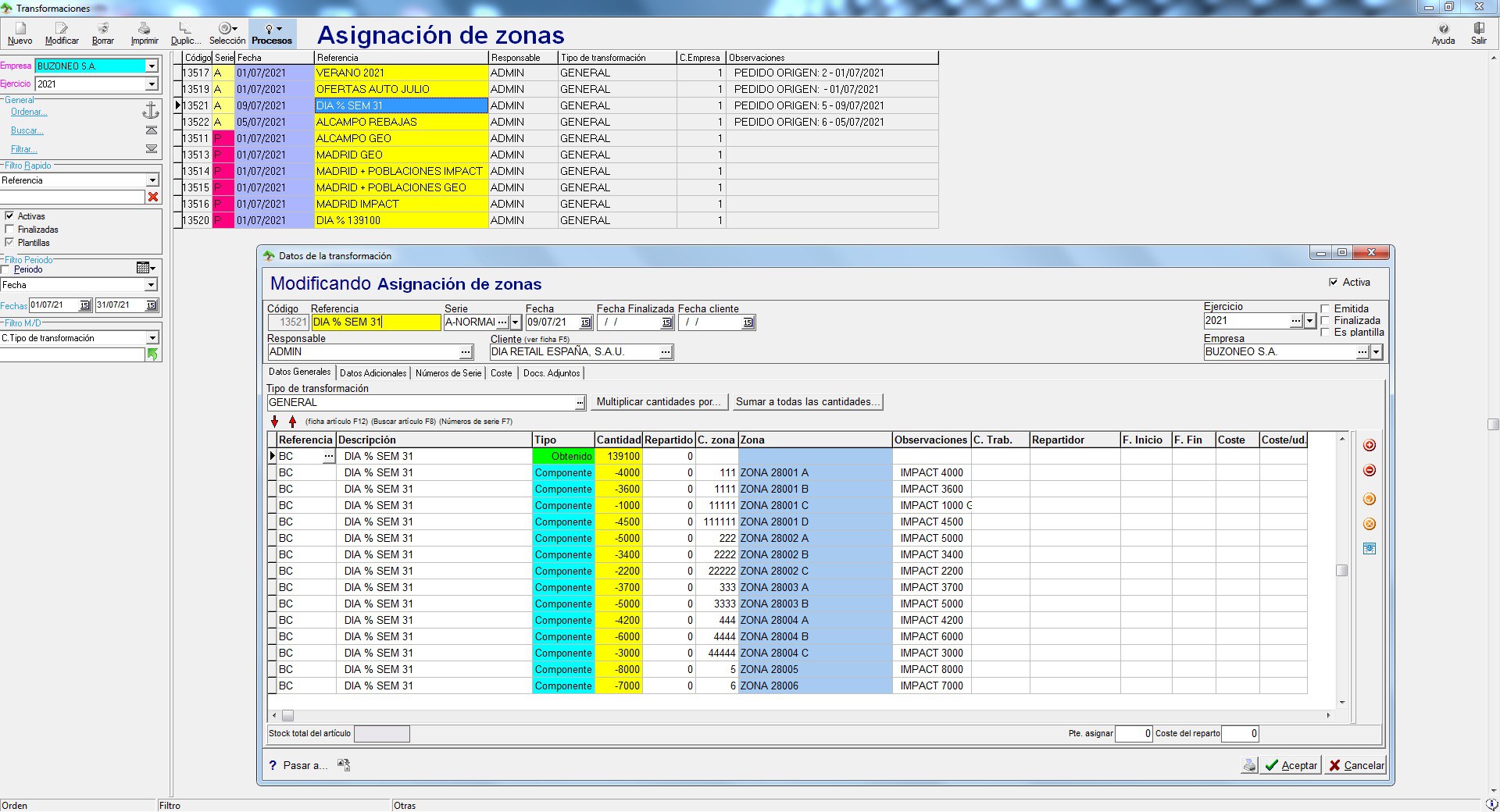Screen dimensions: 1500x812
Task: Open the C.Tipo de transformación dropdown
Action: pyautogui.click(x=152, y=338)
